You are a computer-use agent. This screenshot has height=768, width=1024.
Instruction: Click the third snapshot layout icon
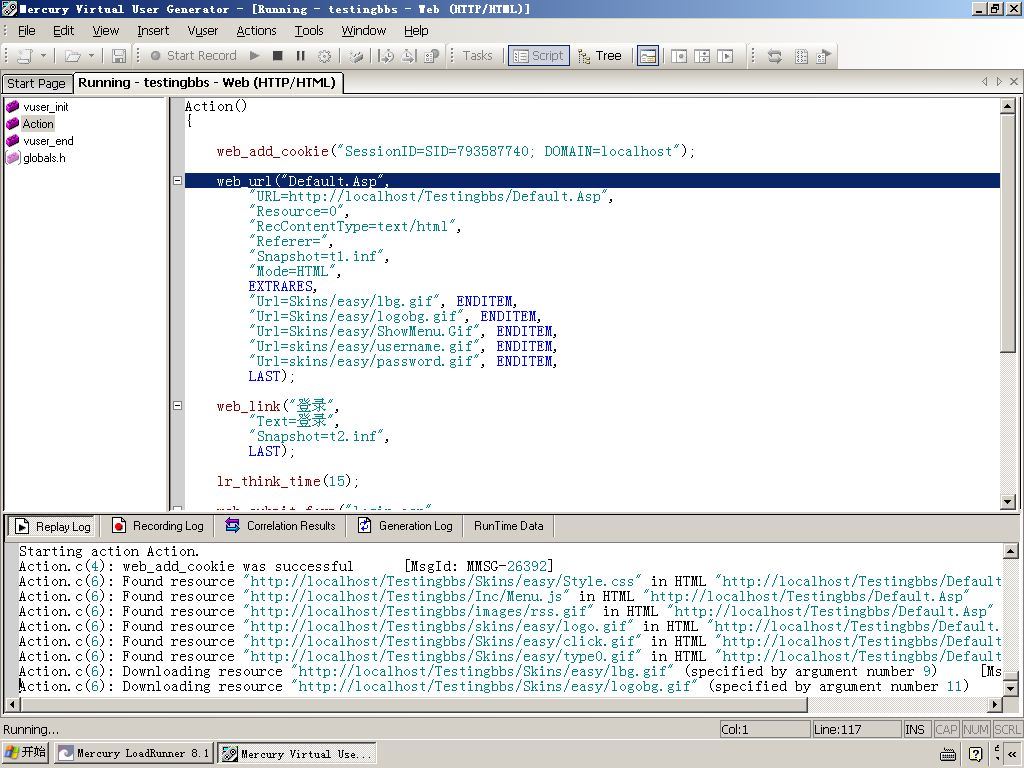tap(725, 56)
